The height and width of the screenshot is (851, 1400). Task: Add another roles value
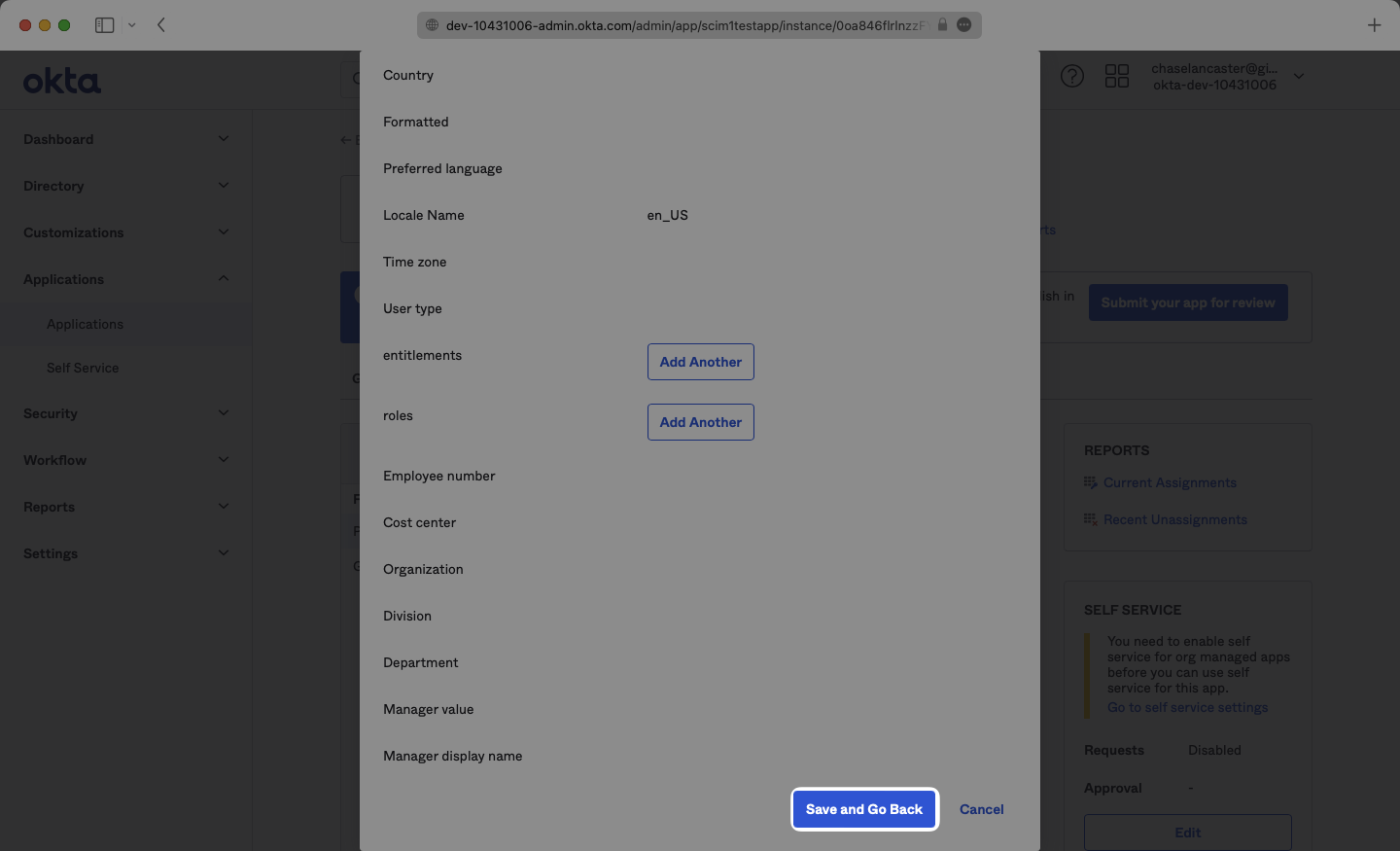[x=700, y=422]
